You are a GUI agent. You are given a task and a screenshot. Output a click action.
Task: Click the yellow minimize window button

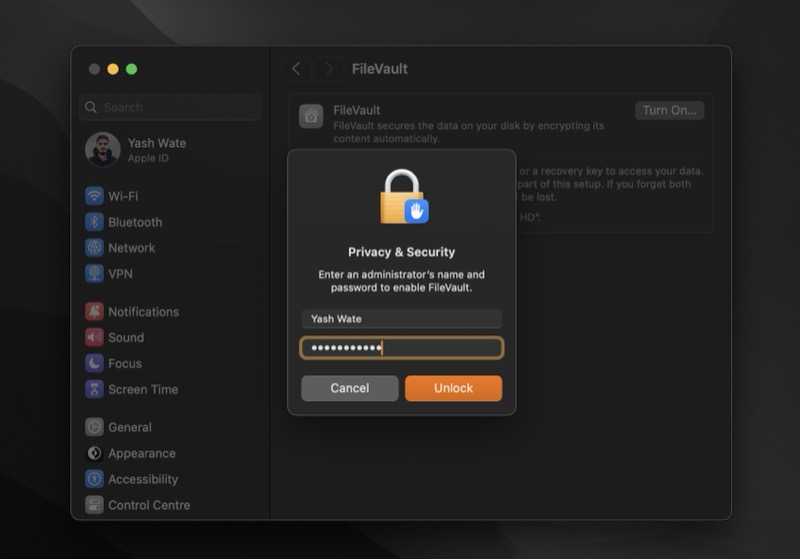click(x=113, y=69)
